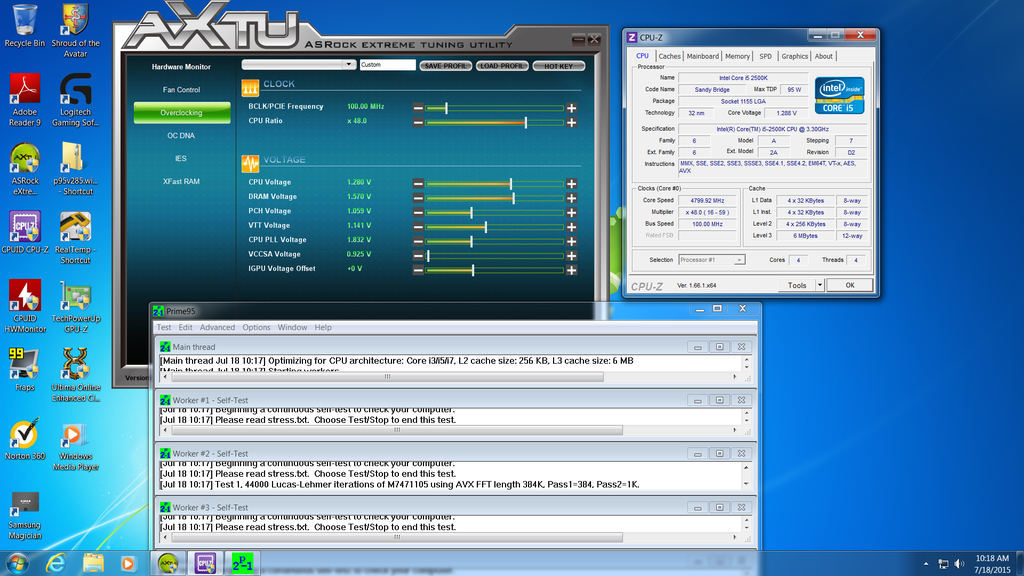Open Processor #1 selection dropdown in CPU-Z

(712, 260)
